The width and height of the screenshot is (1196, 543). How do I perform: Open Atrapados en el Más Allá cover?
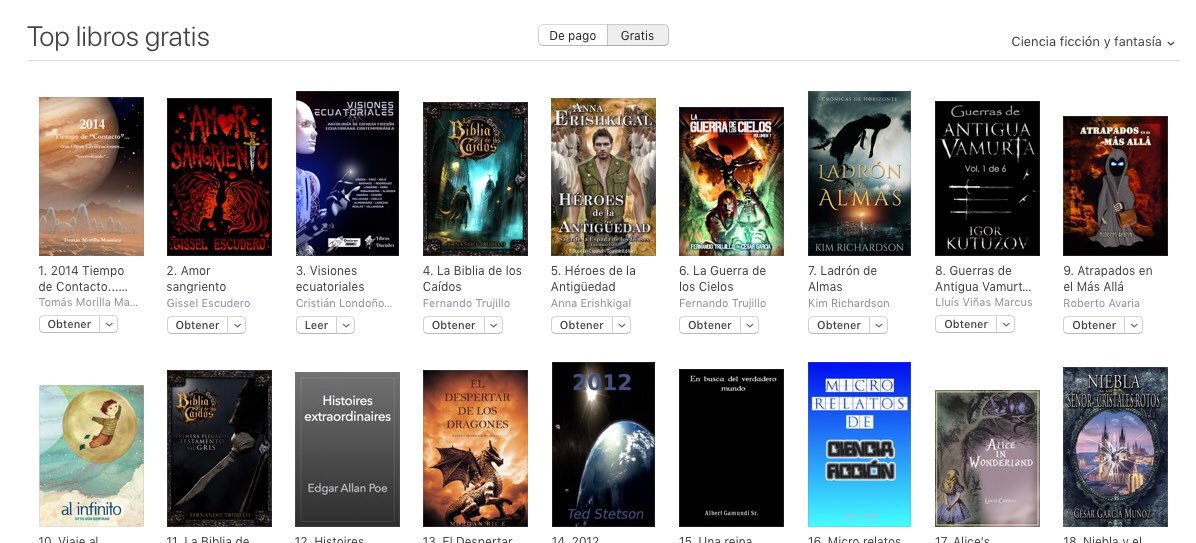pos(1116,185)
